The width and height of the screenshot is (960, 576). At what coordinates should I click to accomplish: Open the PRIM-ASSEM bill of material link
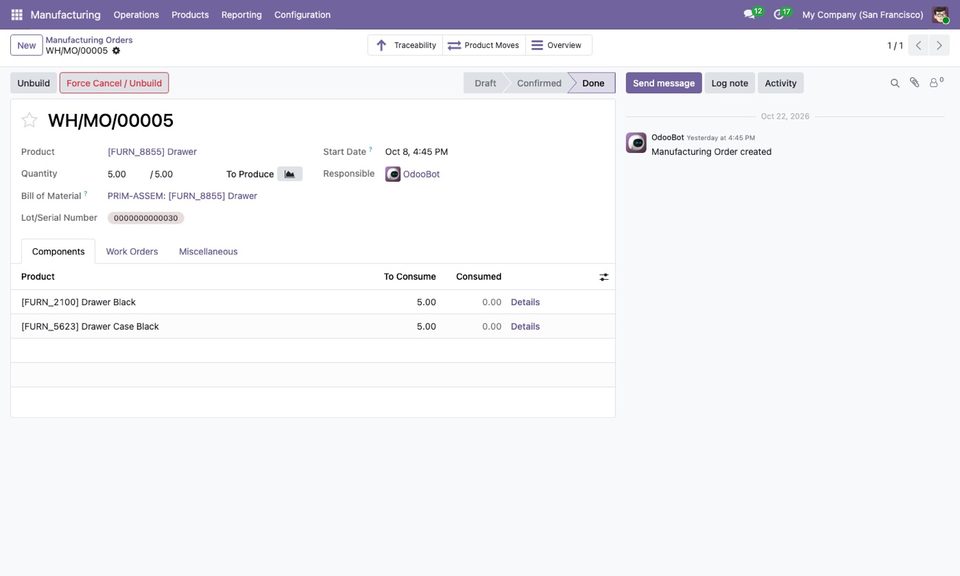click(x=182, y=196)
